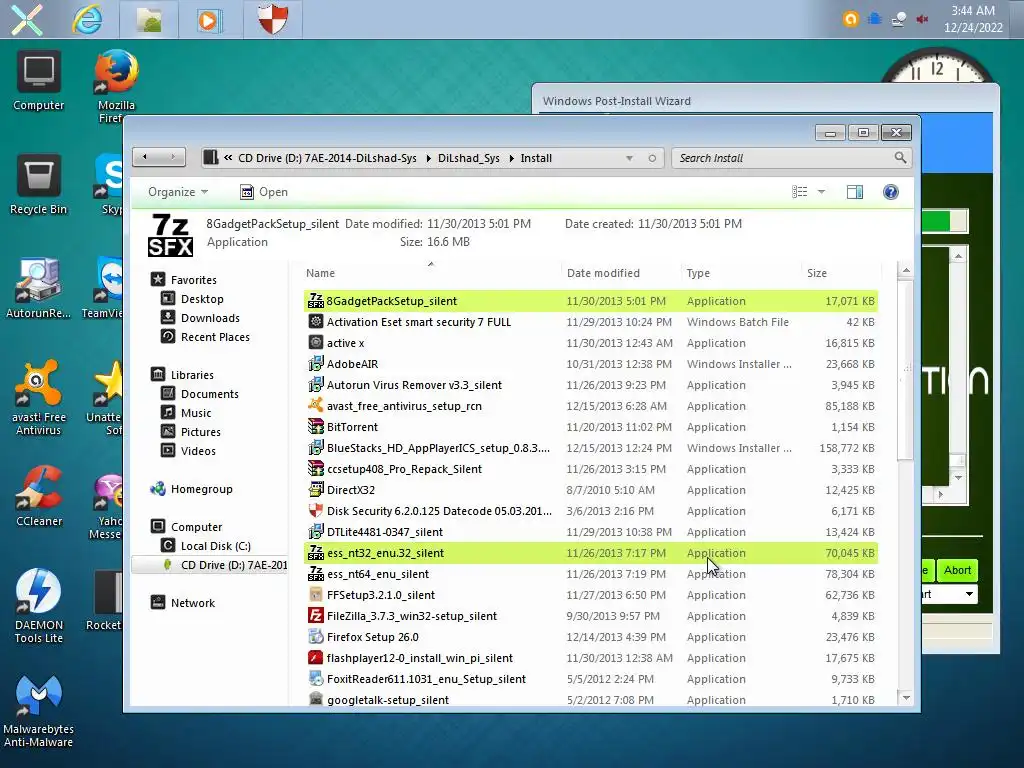Open Explorer help icon
This screenshot has height=768, width=1024.
tap(891, 191)
